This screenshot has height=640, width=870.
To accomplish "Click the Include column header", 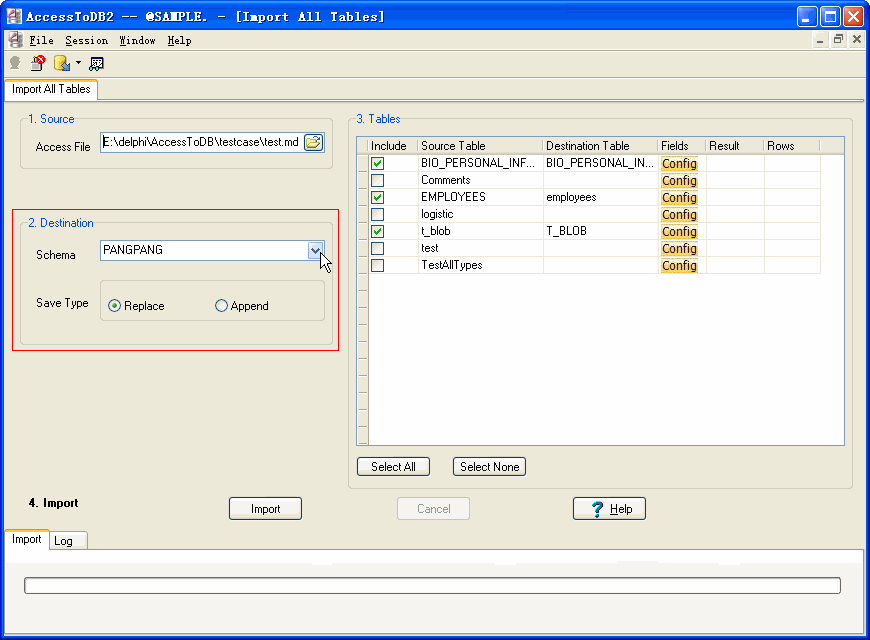I will 393,146.
